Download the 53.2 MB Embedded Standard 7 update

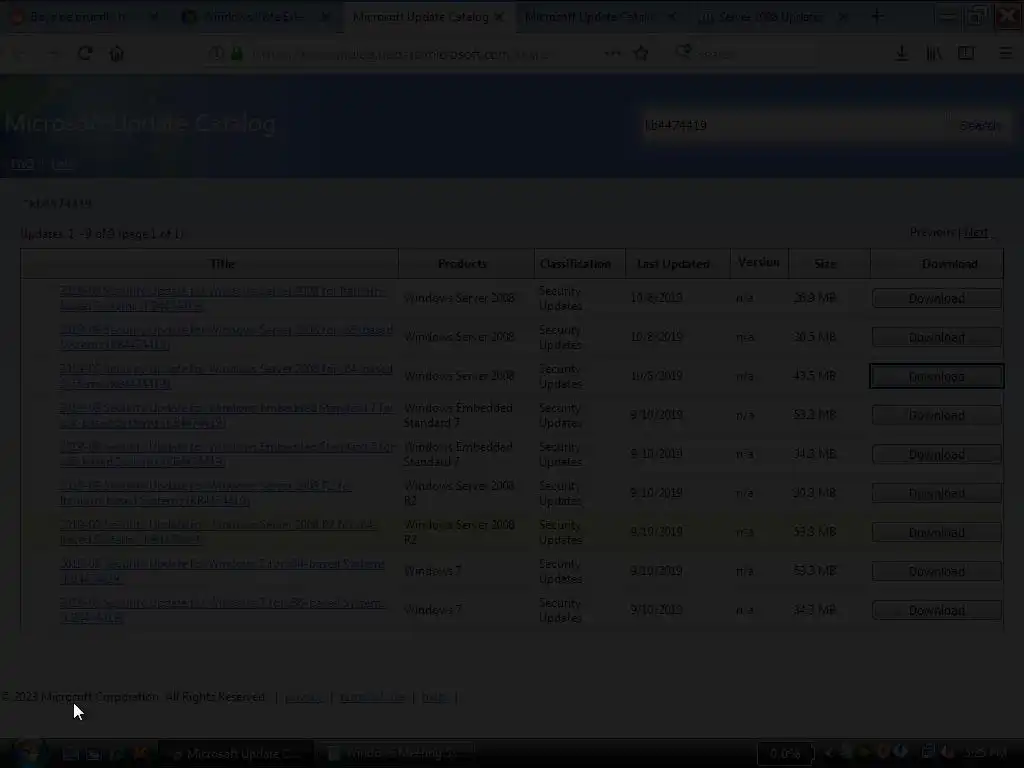(x=936, y=415)
